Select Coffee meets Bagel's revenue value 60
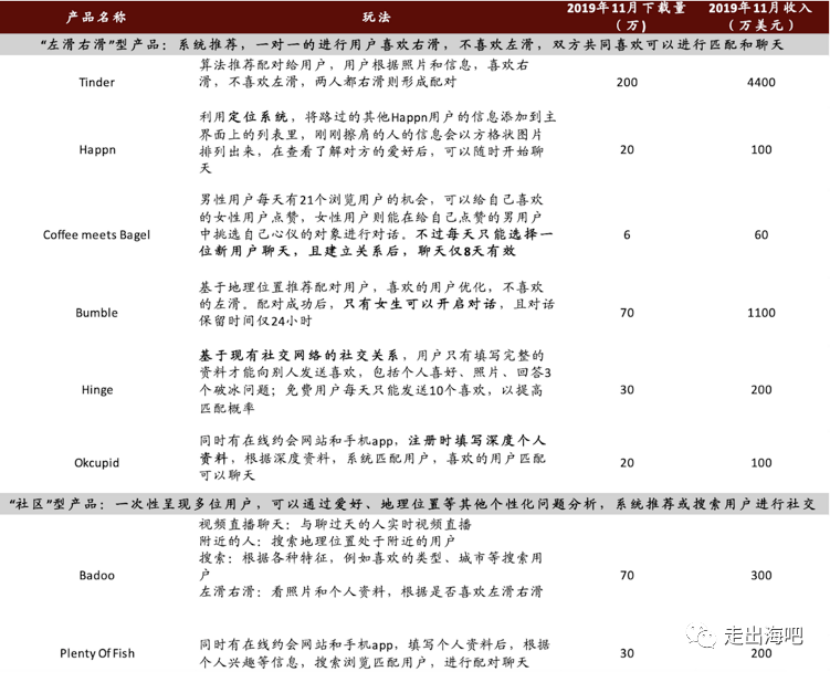This screenshot has width=831, height=673. click(761, 235)
